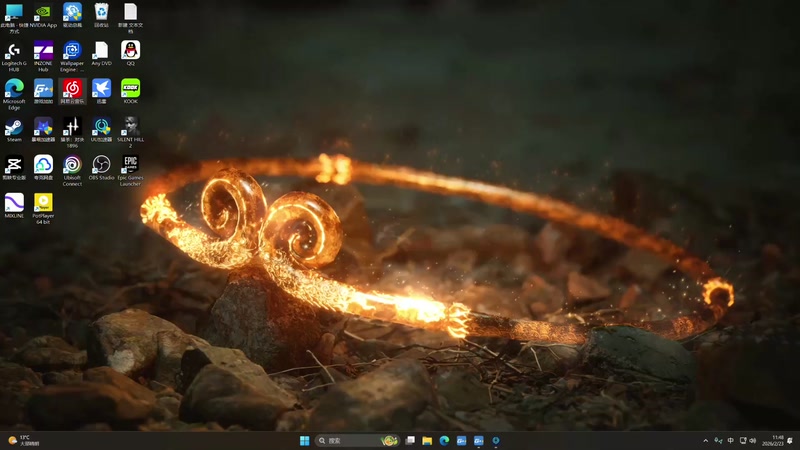800x450 pixels.
Task: Open Task View from the taskbar
Action: click(410, 441)
